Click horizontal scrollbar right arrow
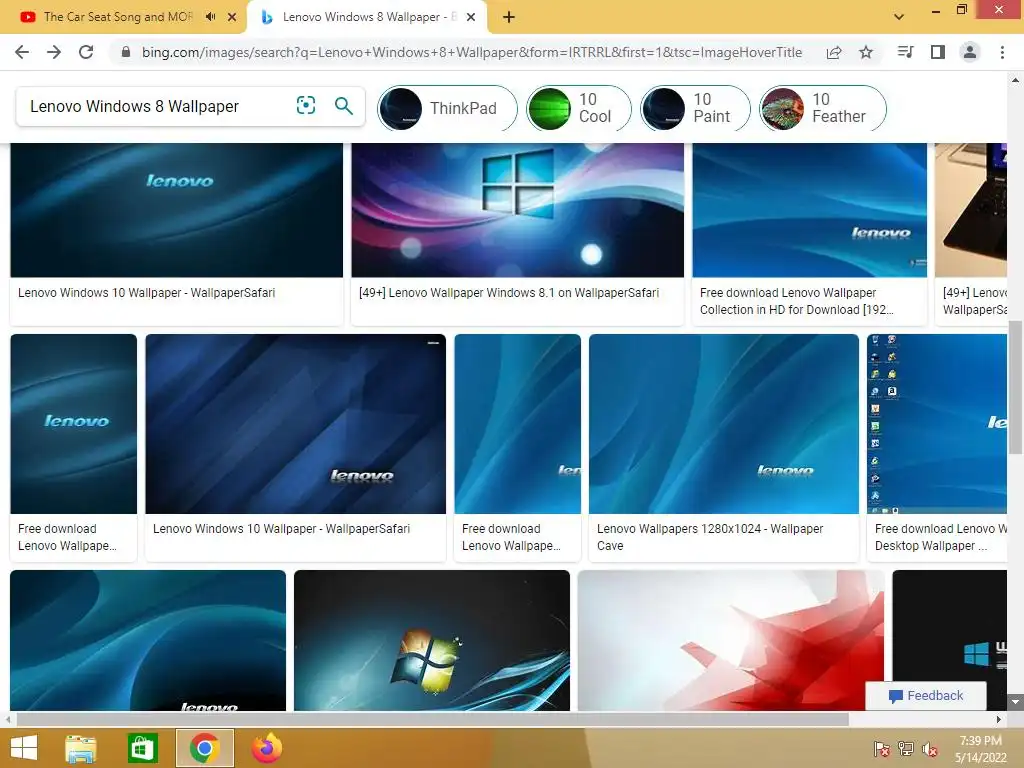The image size is (1024, 768). coord(999,719)
